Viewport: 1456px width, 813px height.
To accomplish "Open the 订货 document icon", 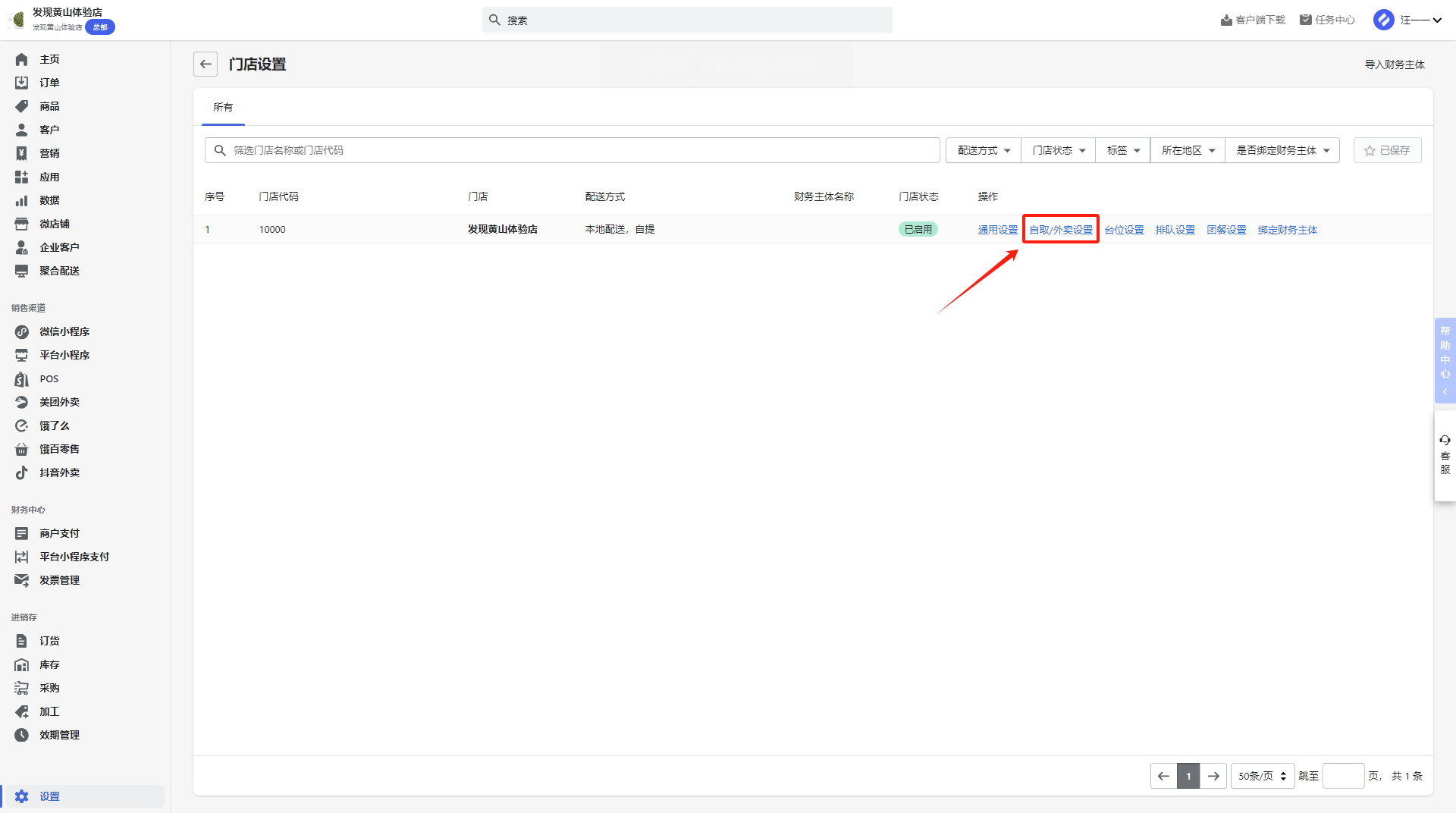I will tap(21, 641).
